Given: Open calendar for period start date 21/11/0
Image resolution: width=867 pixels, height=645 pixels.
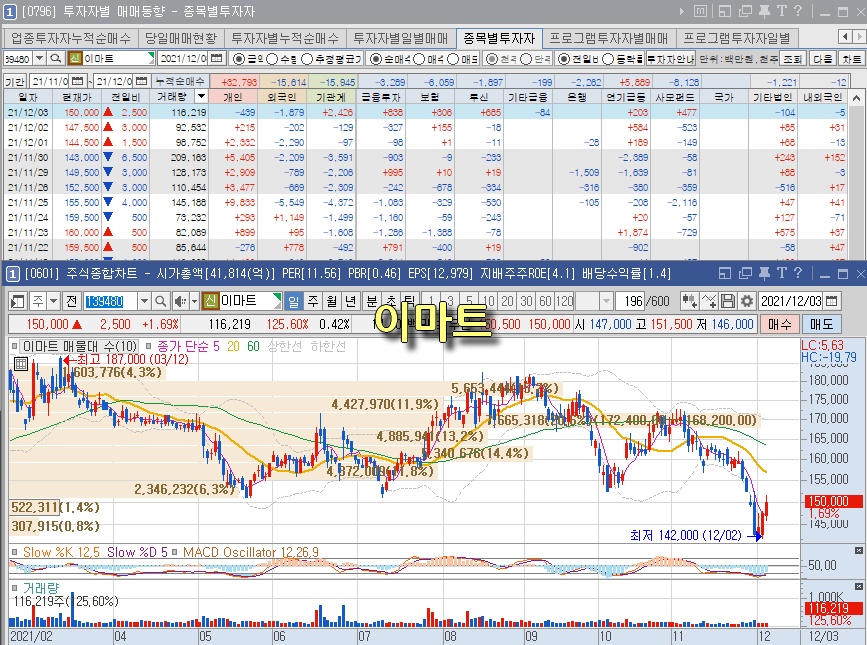Looking at the screenshot, I should [x=77, y=81].
